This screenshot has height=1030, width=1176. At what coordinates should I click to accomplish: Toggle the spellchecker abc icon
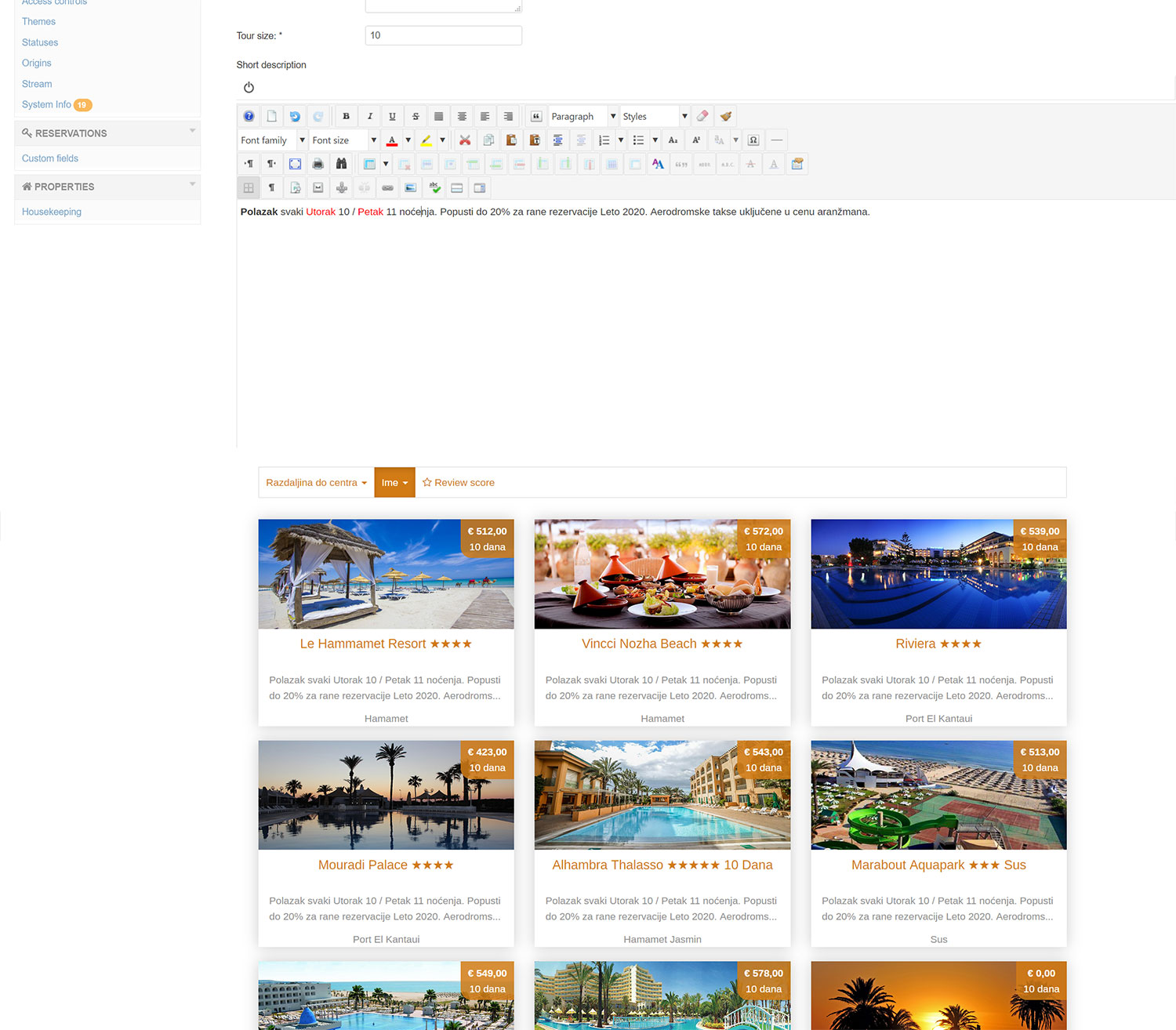point(434,188)
